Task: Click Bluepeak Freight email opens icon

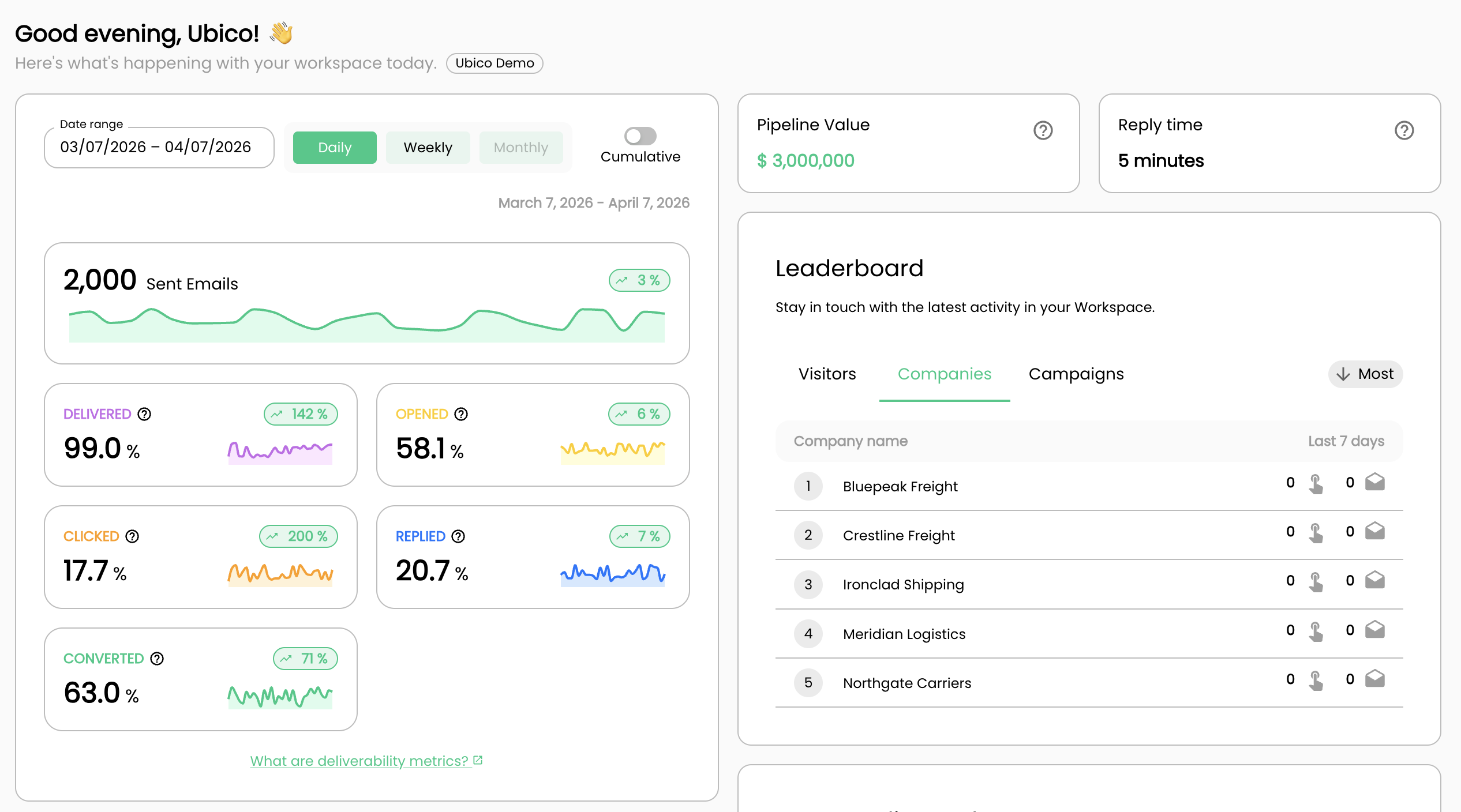Action: click(1375, 482)
